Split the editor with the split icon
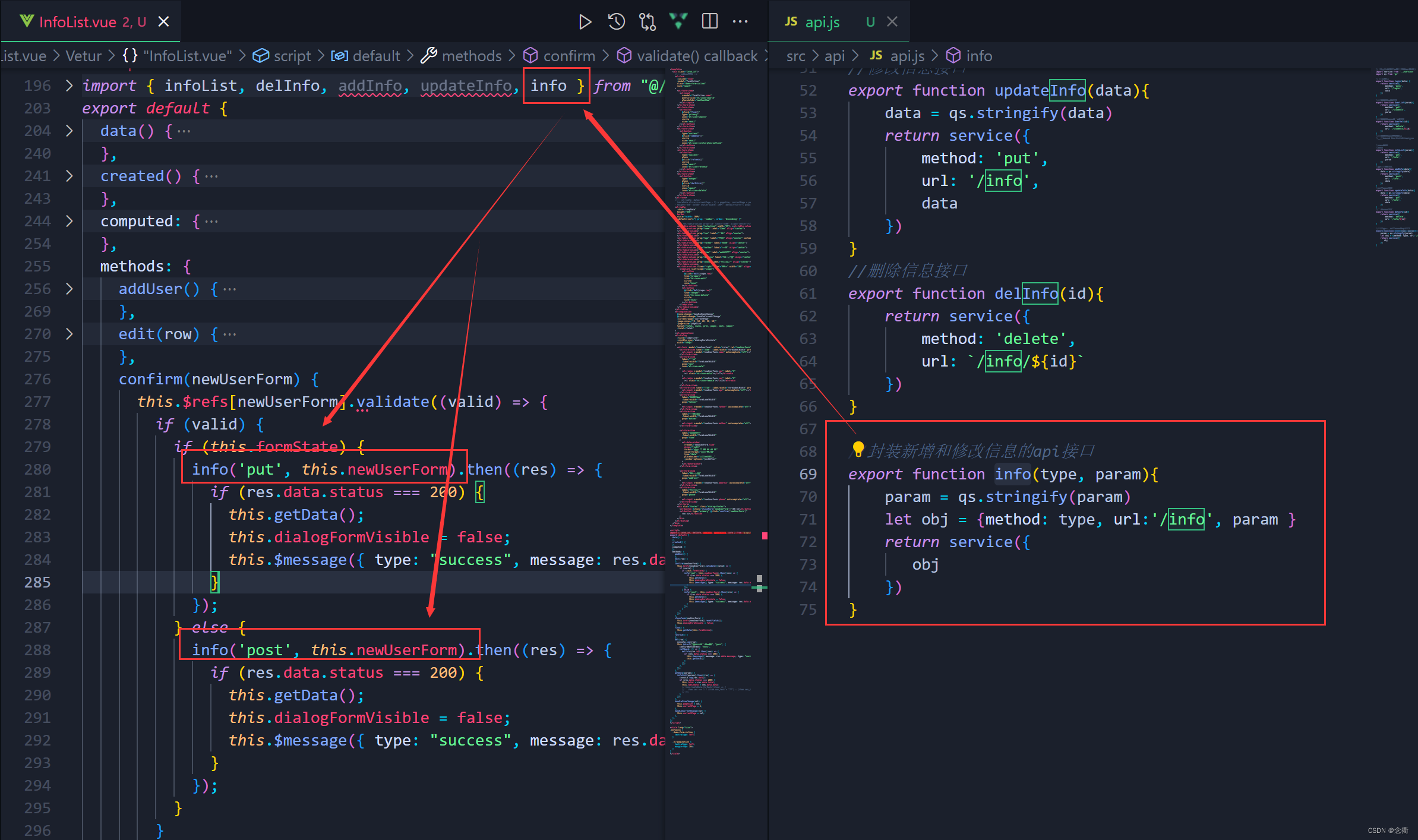The height and width of the screenshot is (840, 1418). (709, 22)
